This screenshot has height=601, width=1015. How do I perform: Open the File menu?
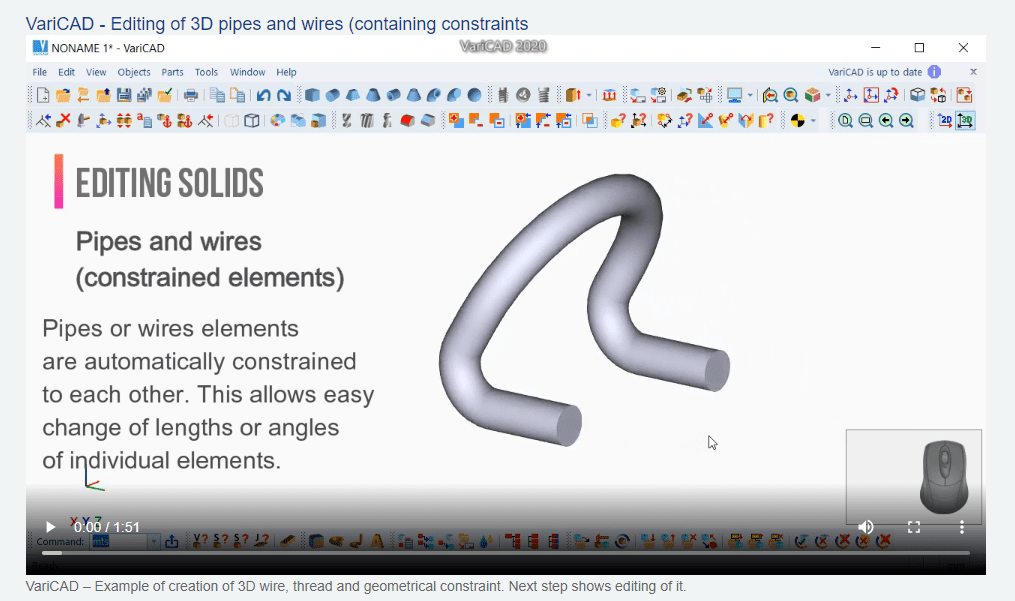pos(39,73)
